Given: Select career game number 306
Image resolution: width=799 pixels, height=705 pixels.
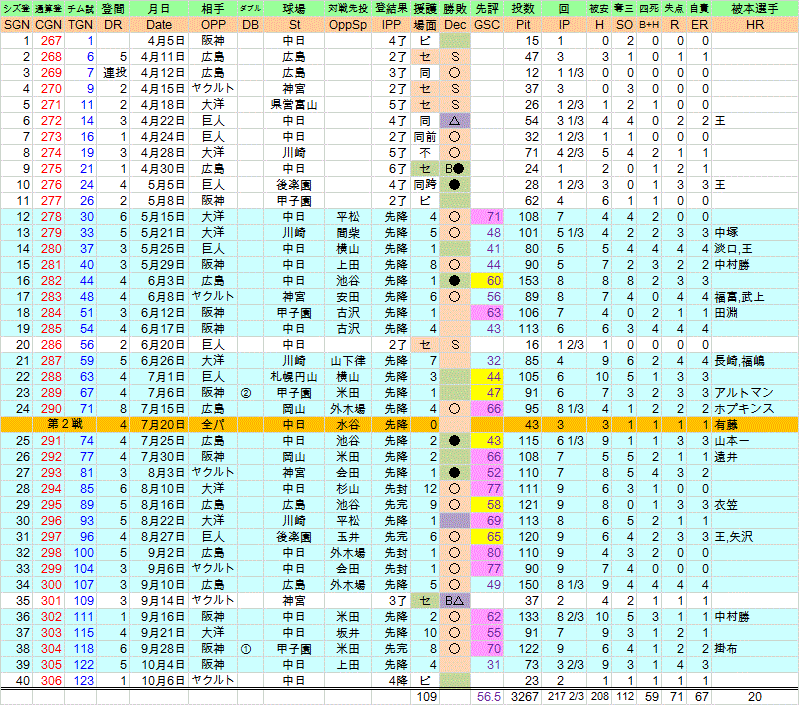Looking at the screenshot, I should point(51,681).
